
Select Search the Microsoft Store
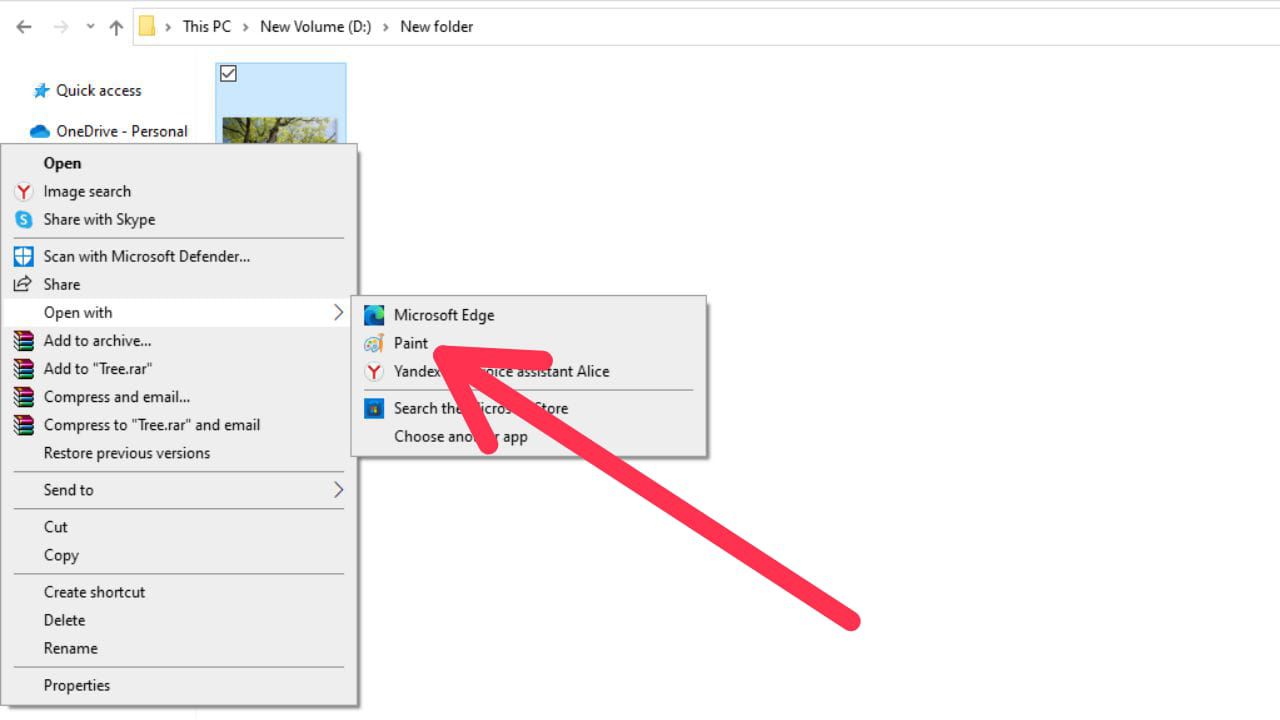click(529, 407)
